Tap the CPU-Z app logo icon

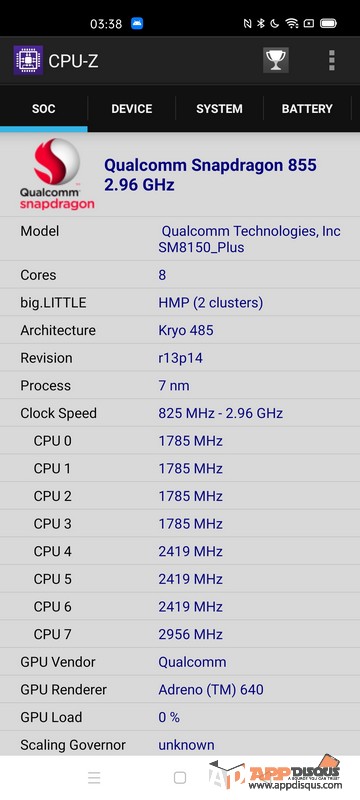coord(28,61)
